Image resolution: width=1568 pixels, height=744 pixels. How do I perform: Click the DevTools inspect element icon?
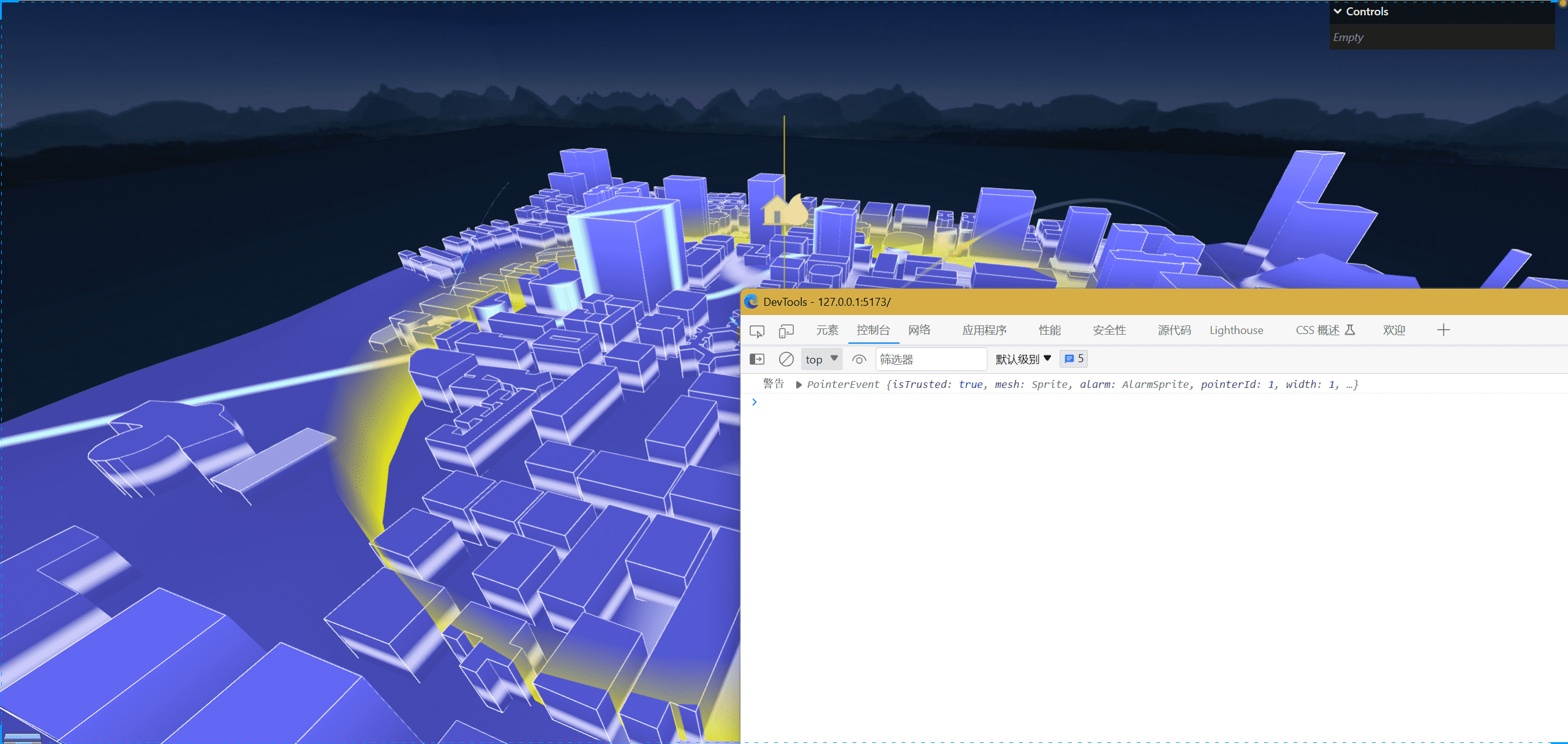point(756,330)
